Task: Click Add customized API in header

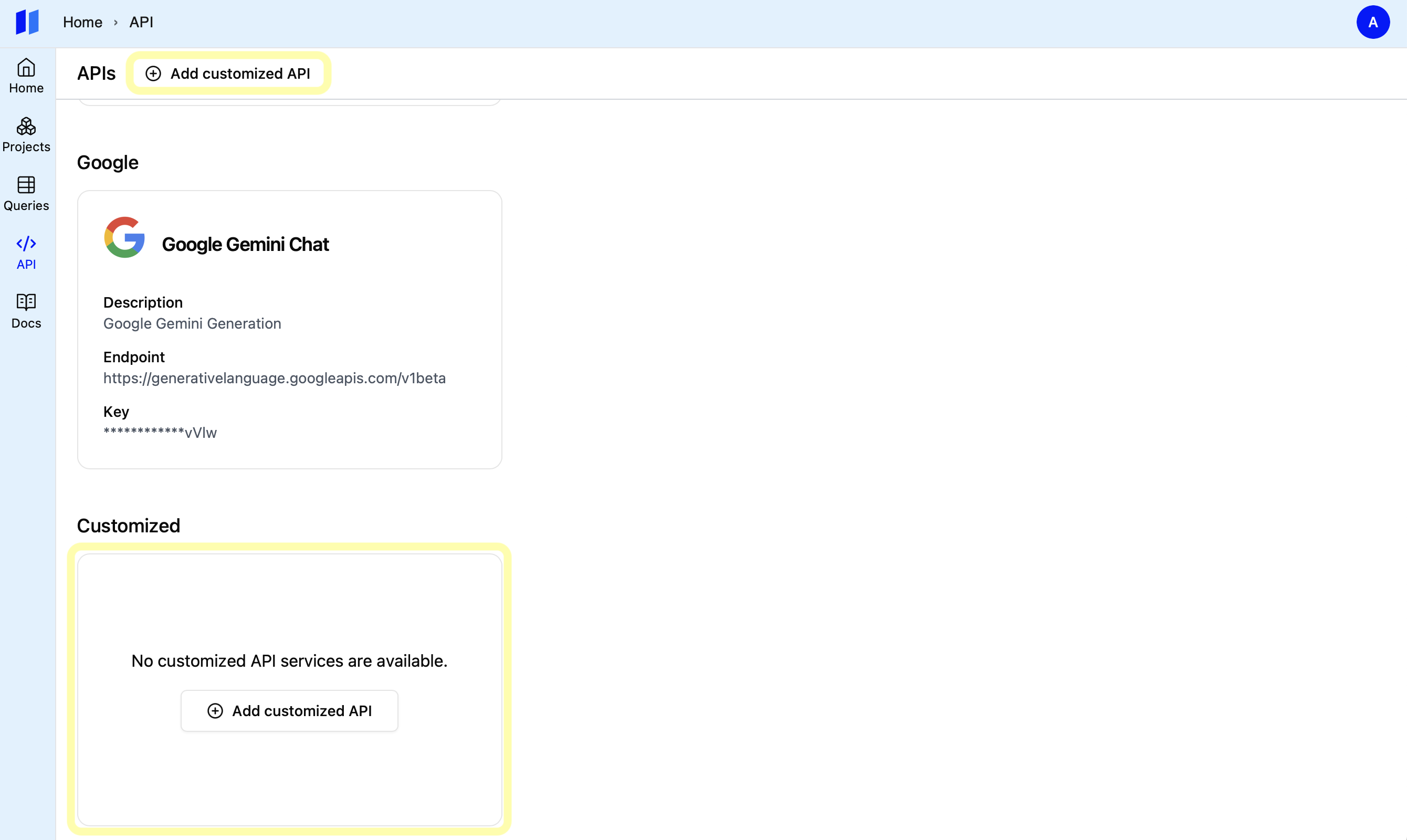Action: pyautogui.click(x=229, y=73)
